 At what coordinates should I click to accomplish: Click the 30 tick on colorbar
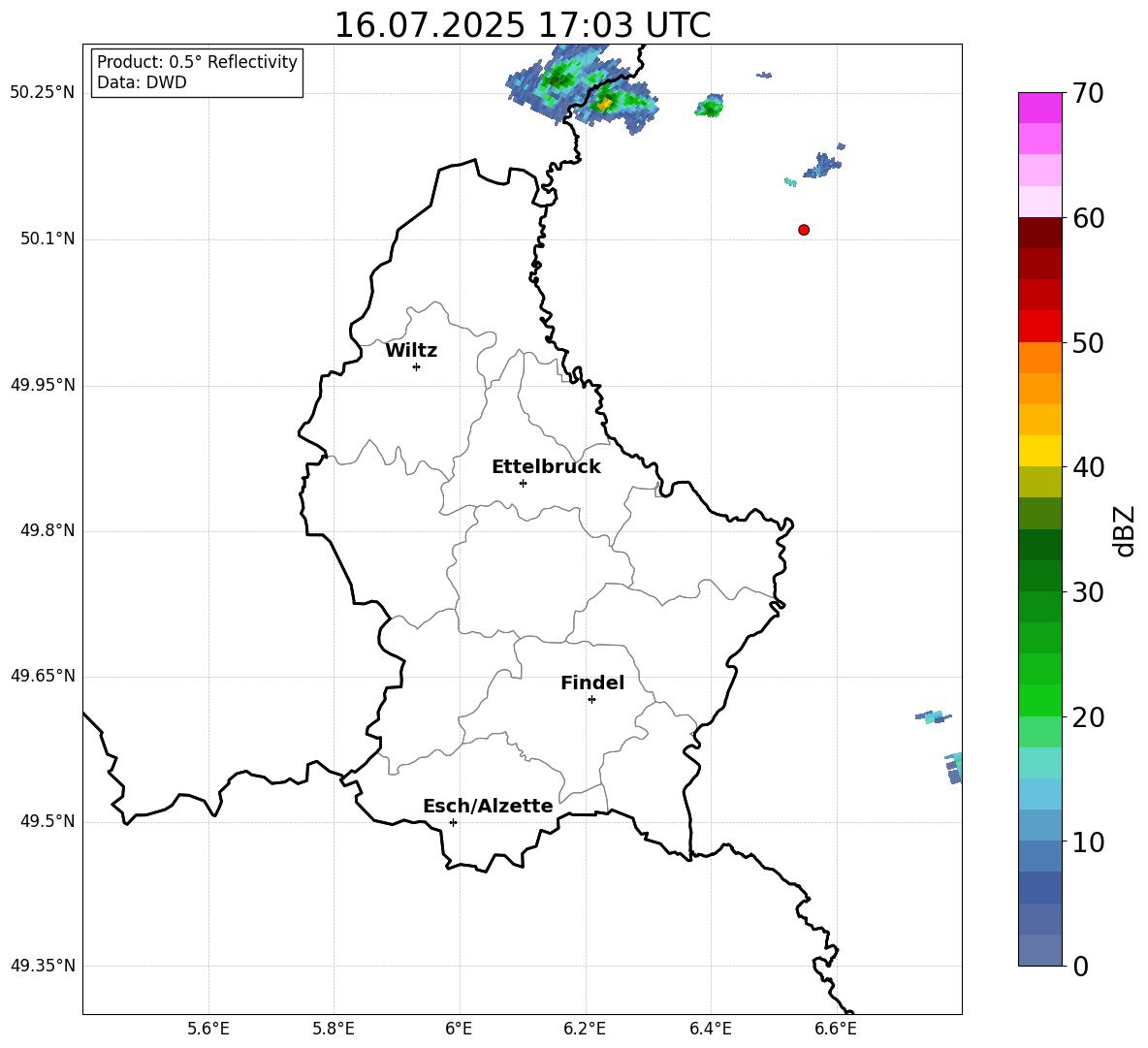[1088, 592]
